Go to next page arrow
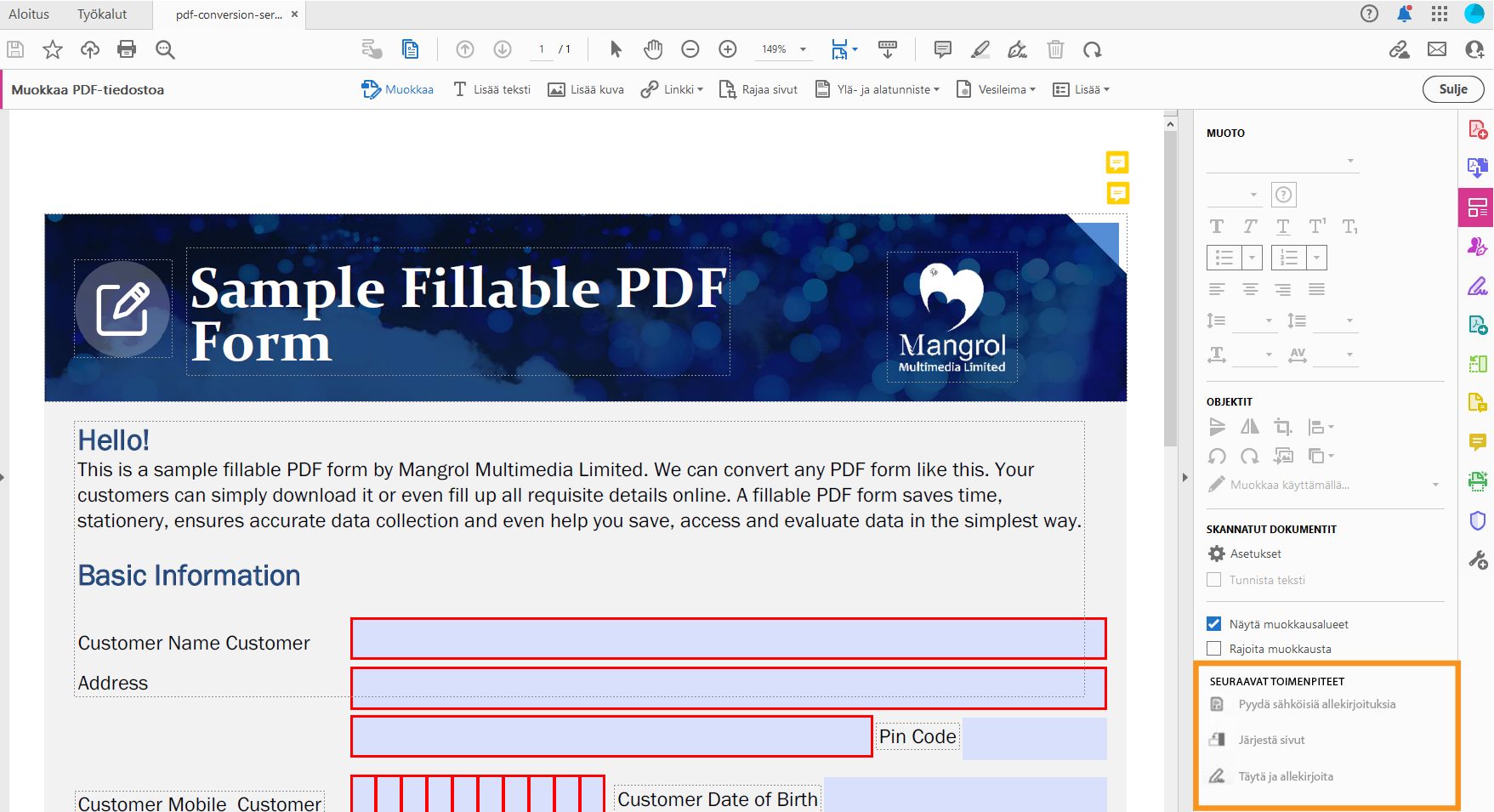The height and width of the screenshot is (812, 1494). pos(503,49)
